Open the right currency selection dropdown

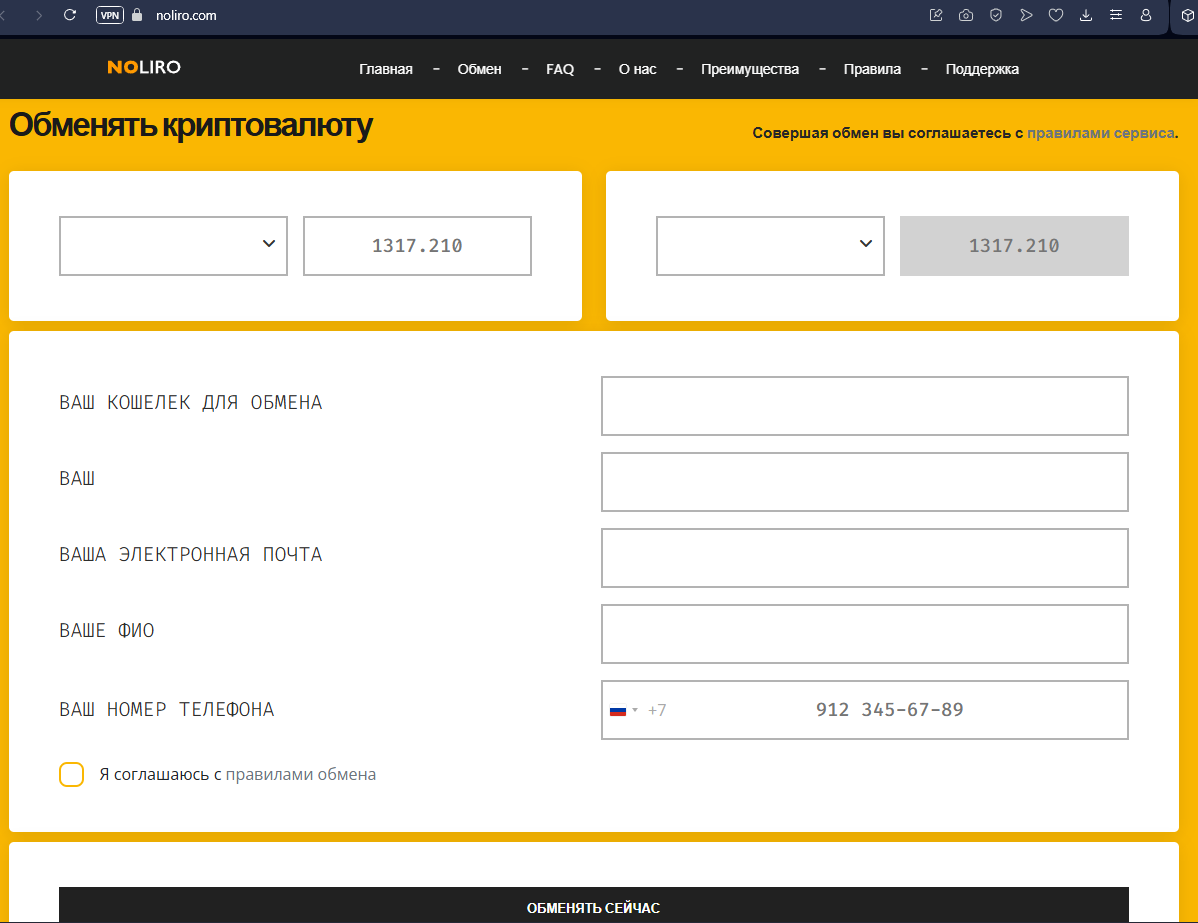pos(769,245)
